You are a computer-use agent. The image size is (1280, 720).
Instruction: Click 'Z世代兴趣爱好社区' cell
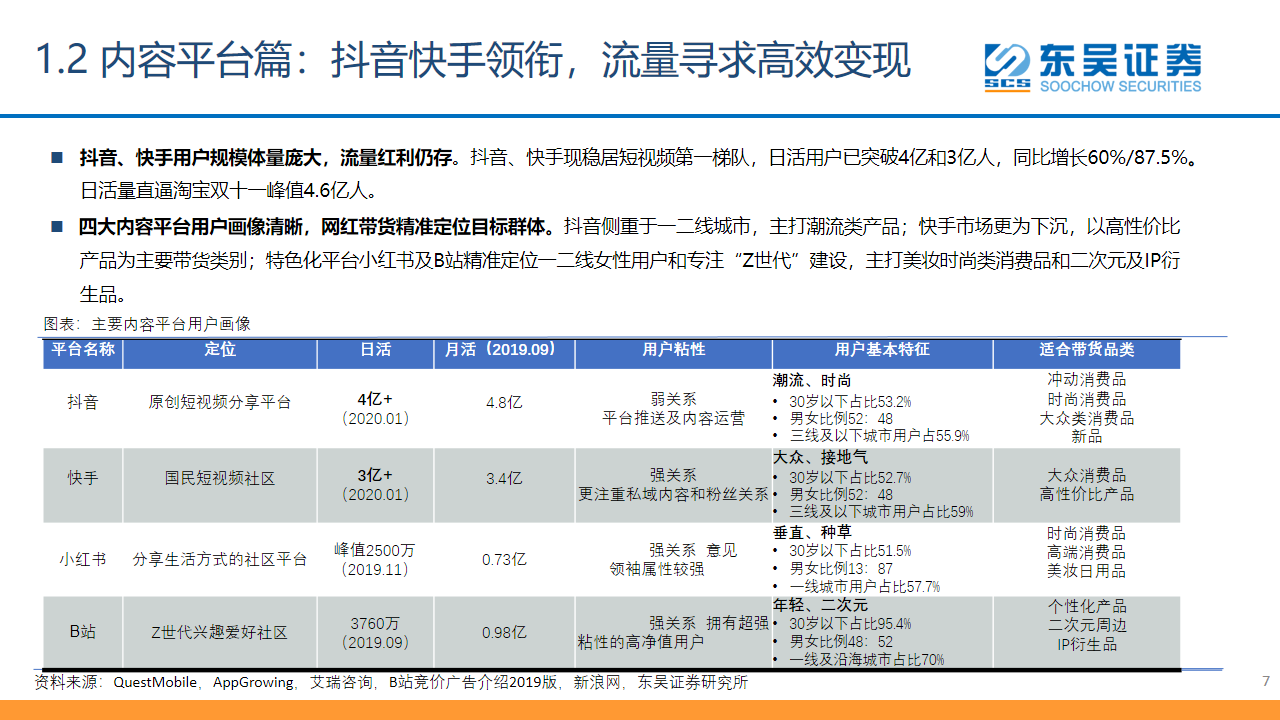[220, 632]
